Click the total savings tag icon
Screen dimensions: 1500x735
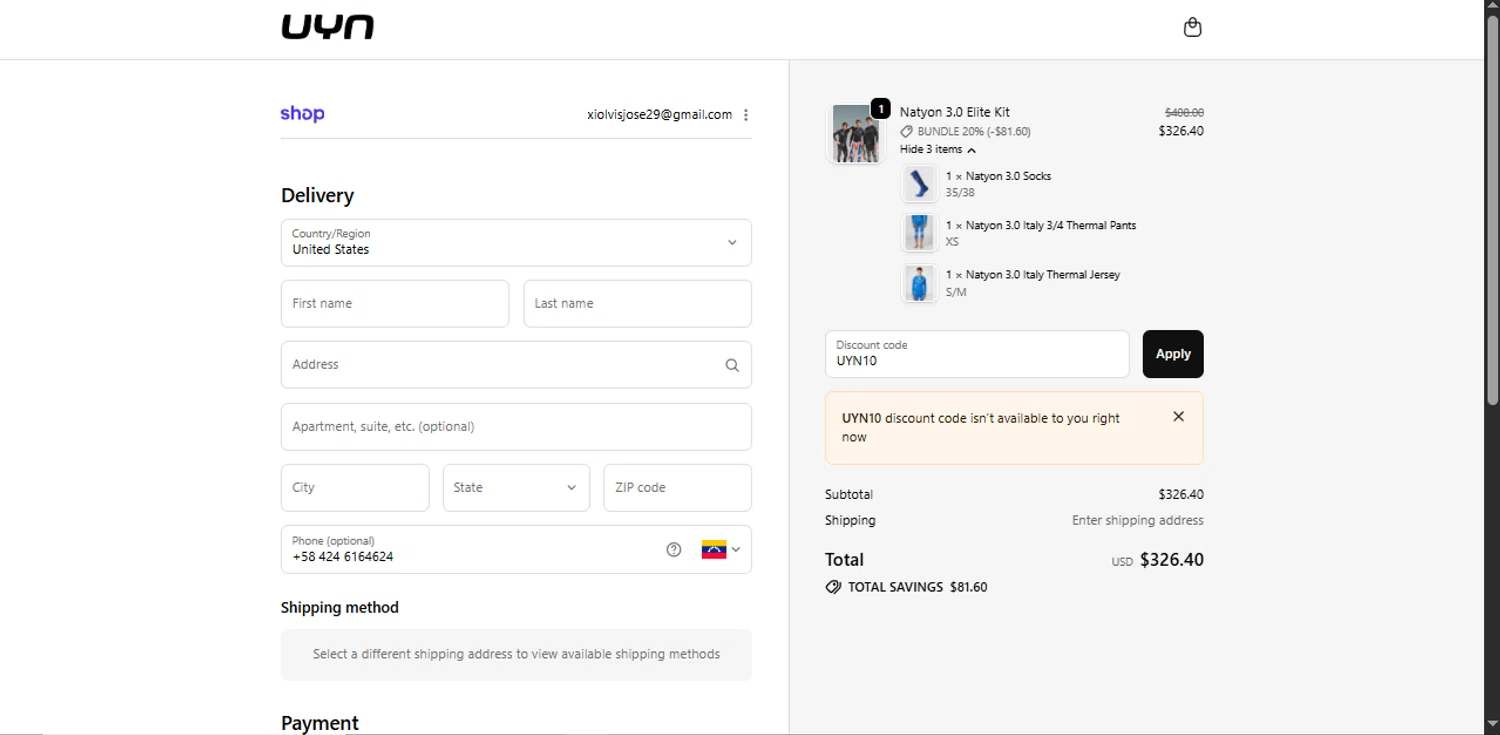click(833, 587)
